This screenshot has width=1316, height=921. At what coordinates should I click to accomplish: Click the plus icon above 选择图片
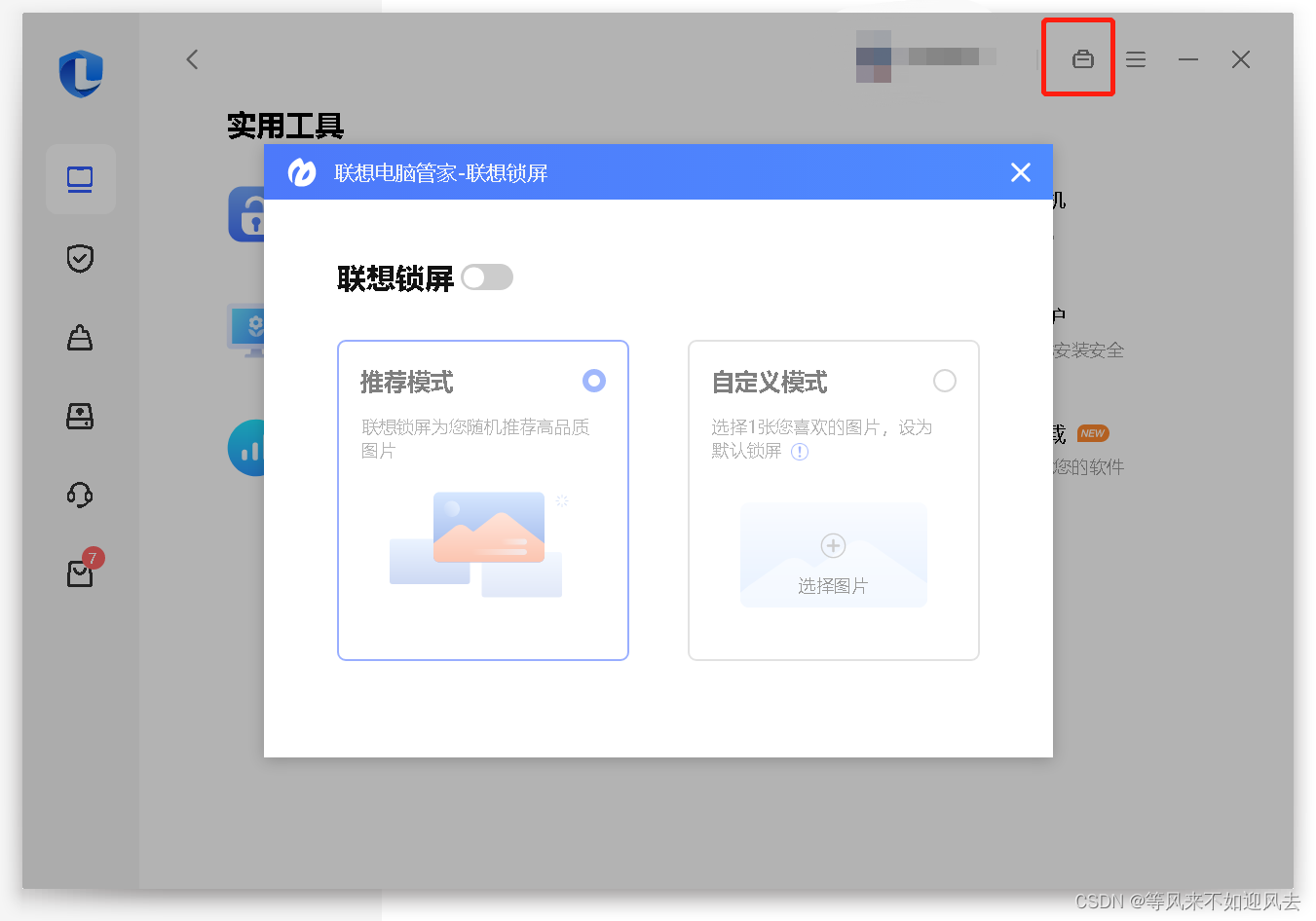click(833, 545)
